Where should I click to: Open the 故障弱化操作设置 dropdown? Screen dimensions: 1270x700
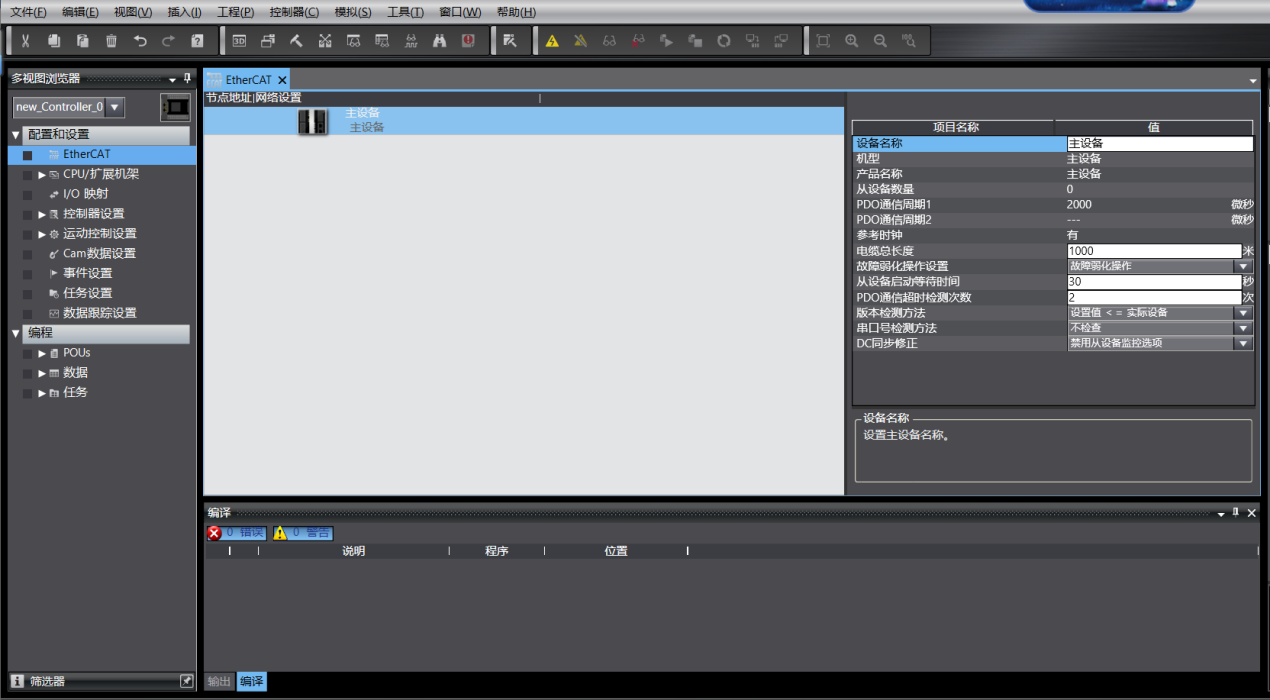(1243, 266)
